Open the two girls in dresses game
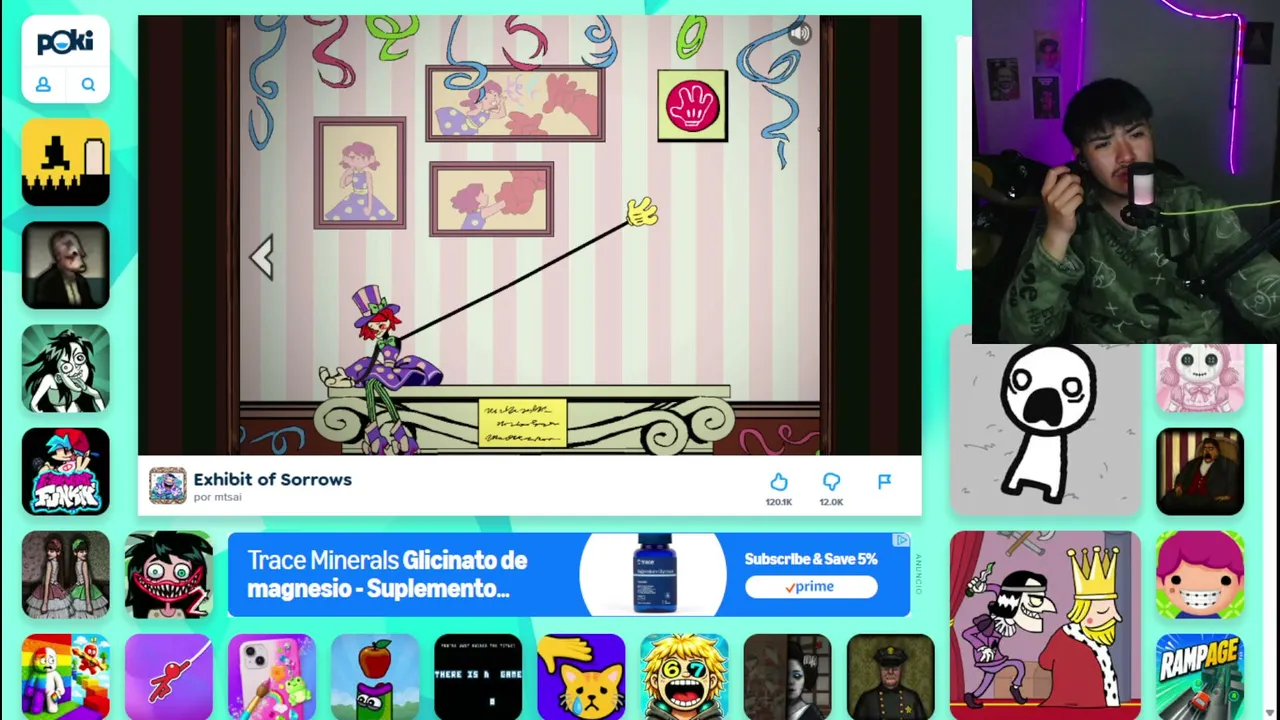Screen dimensions: 1280x720 pos(66,574)
